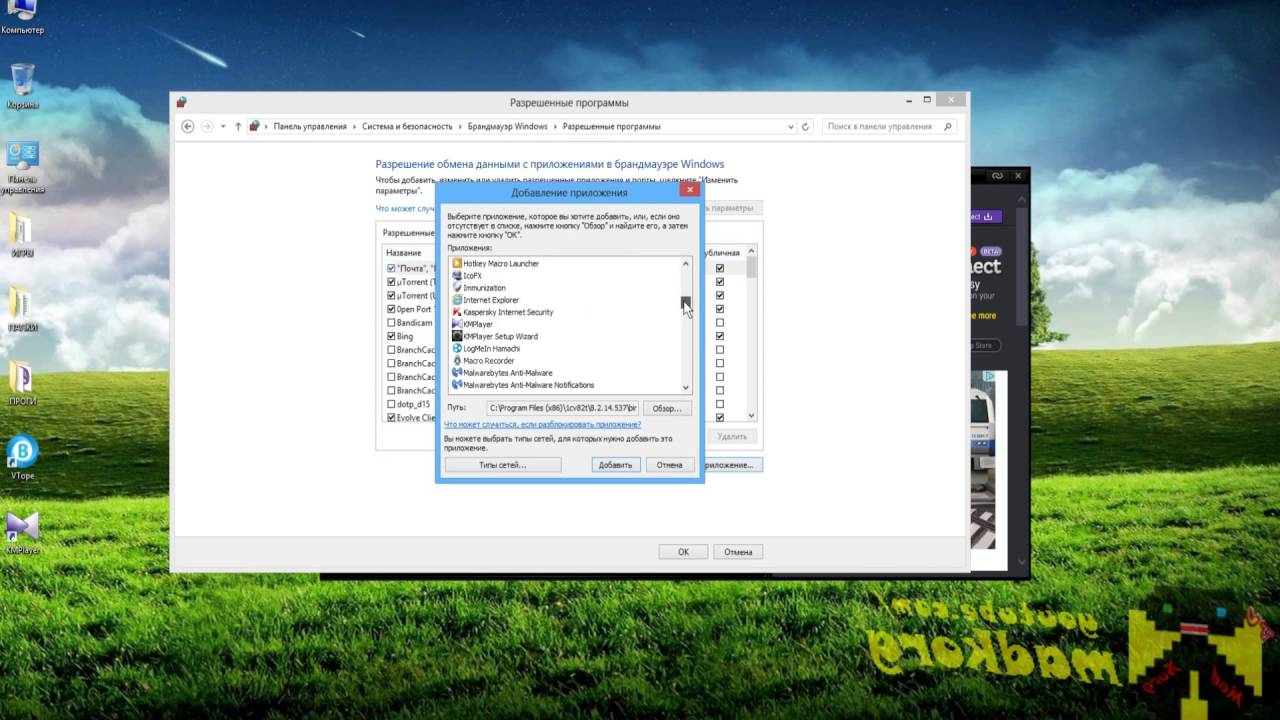Choose the Immunization shield icon entry
The image size is (1280, 720).
point(457,288)
